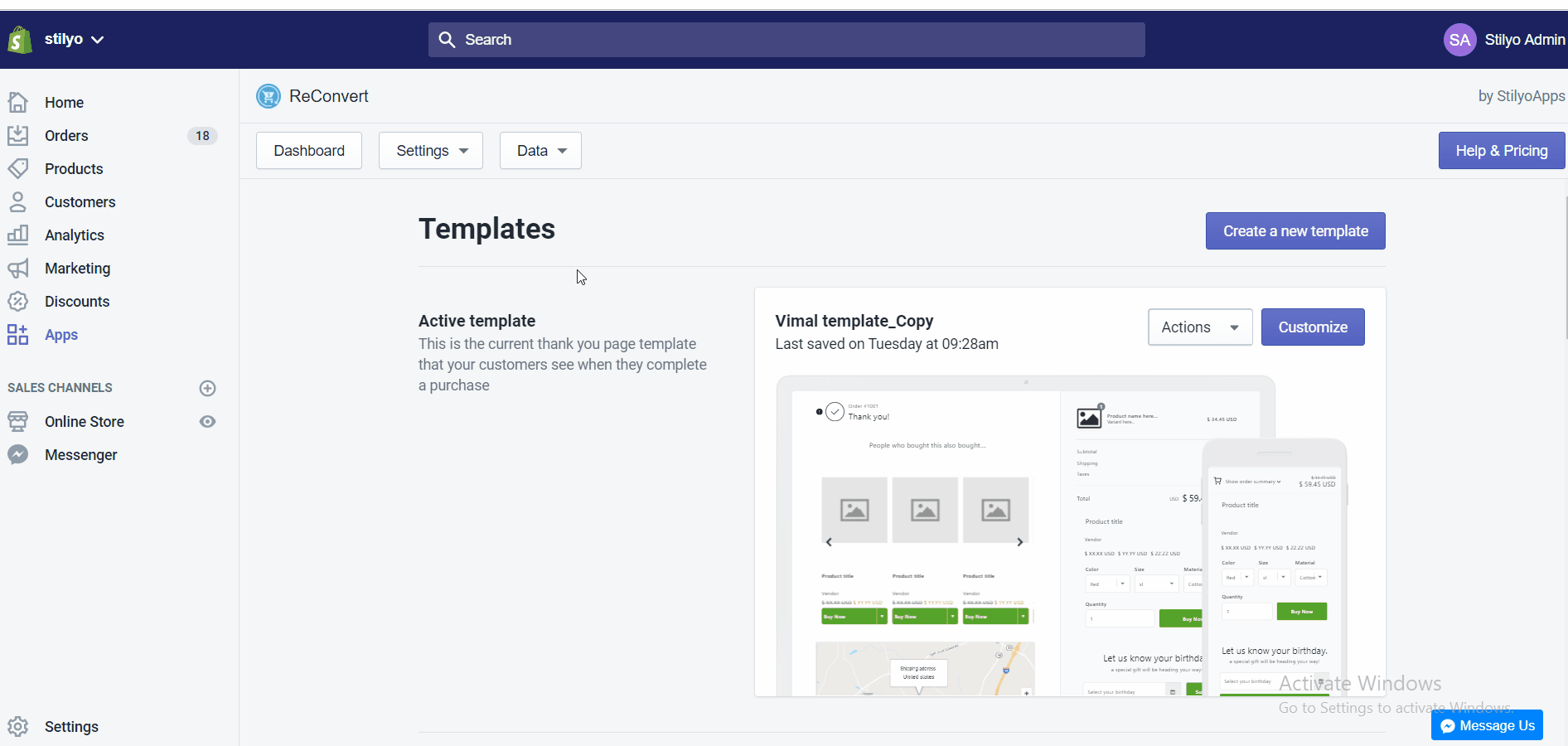Open Analytics in sidebar
Viewport: 1568px width, 746px height.
pos(75,235)
